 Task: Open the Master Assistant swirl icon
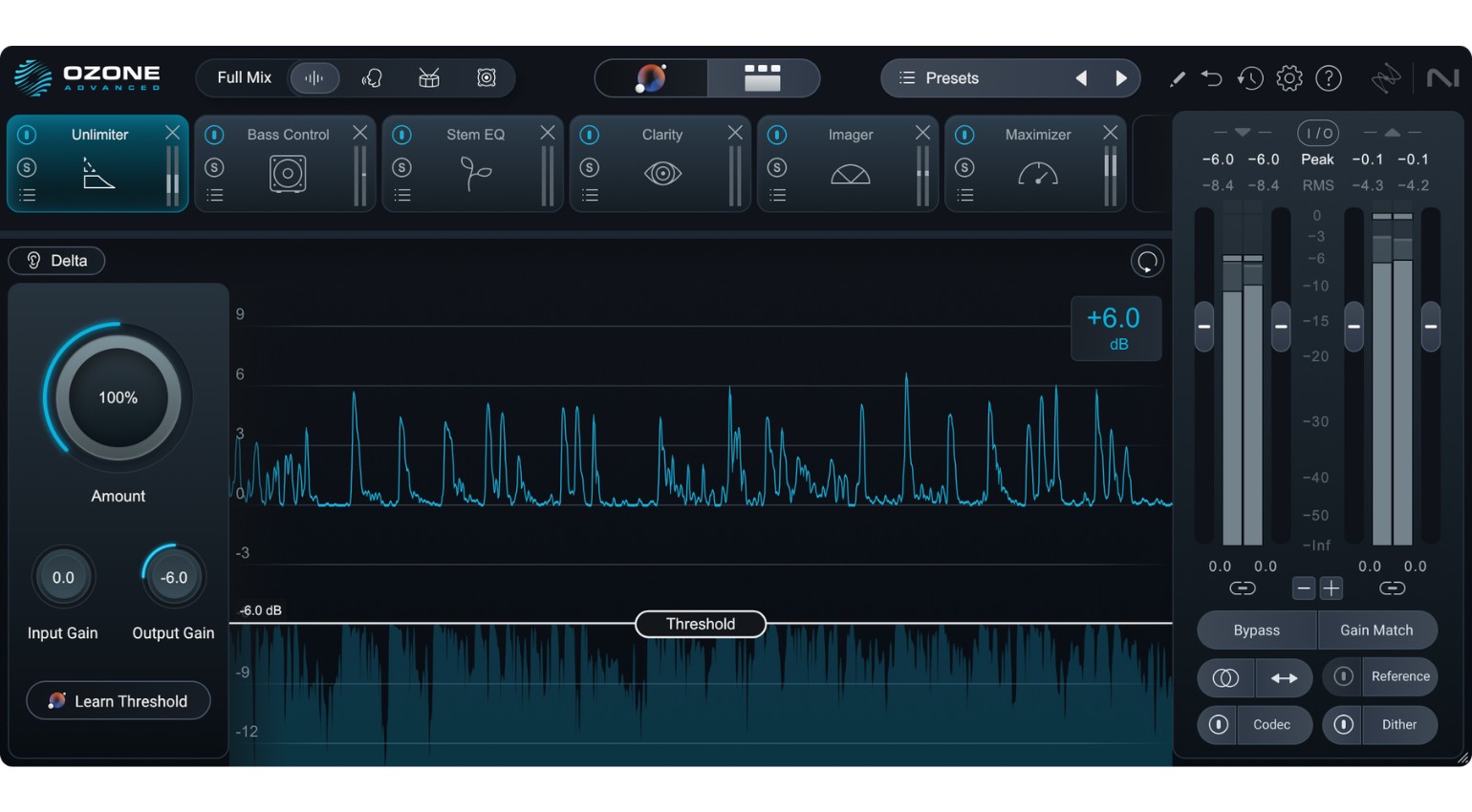click(x=652, y=78)
